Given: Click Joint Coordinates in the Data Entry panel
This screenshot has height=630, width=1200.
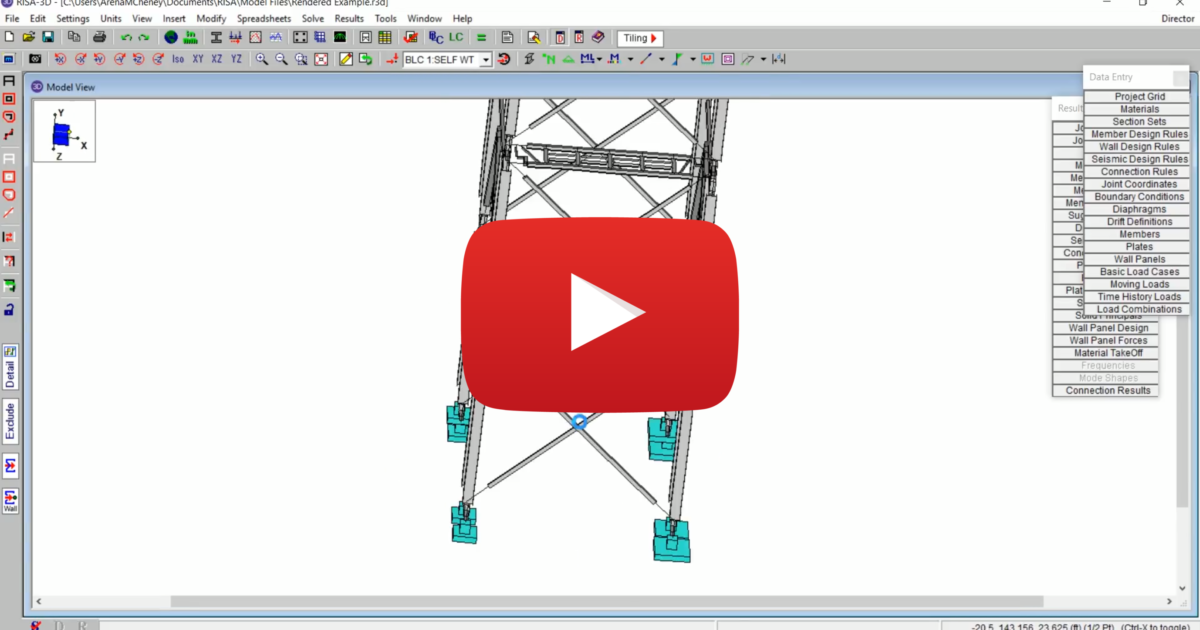Looking at the screenshot, I should (x=1138, y=184).
